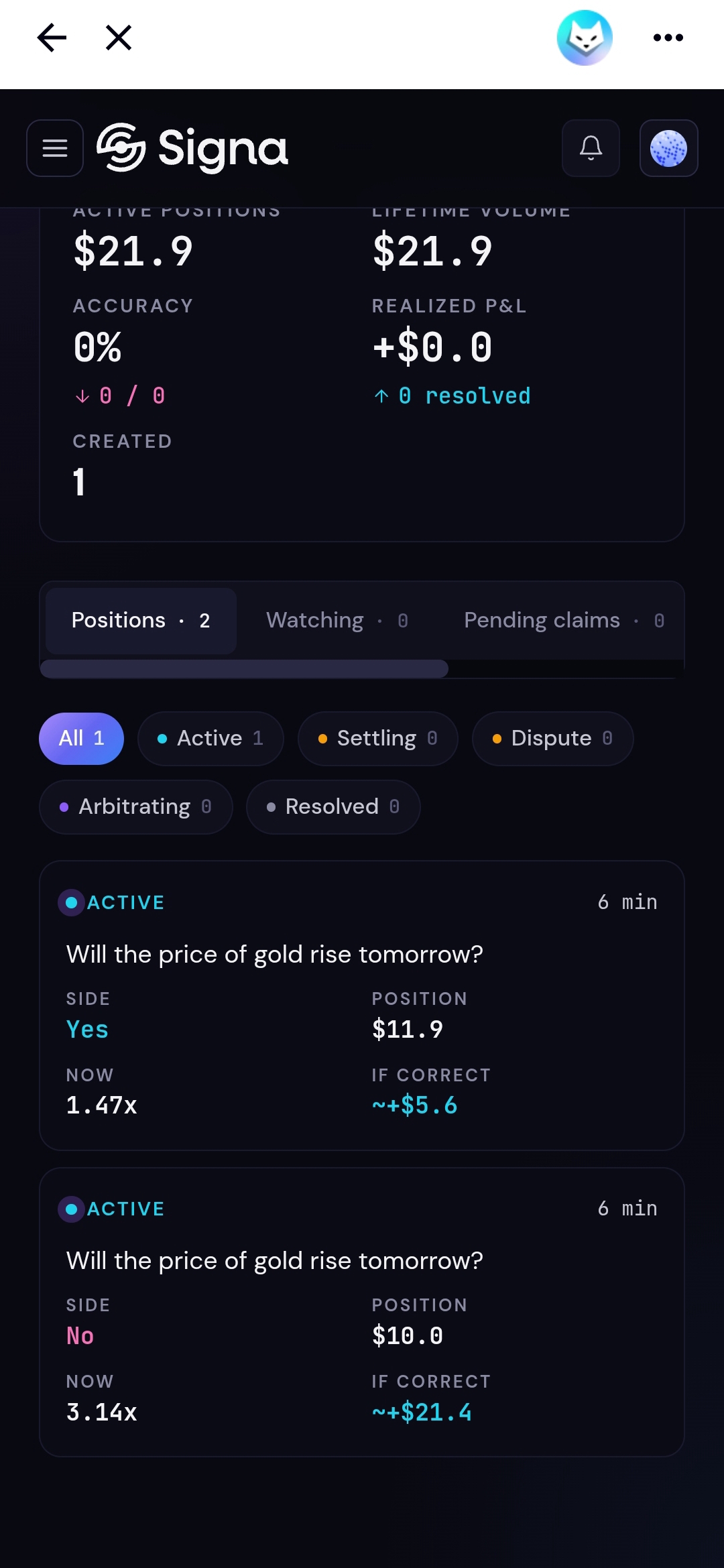Screen dimensions: 724x1568
Task: Select the All filter chip
Action: point(81,739)
